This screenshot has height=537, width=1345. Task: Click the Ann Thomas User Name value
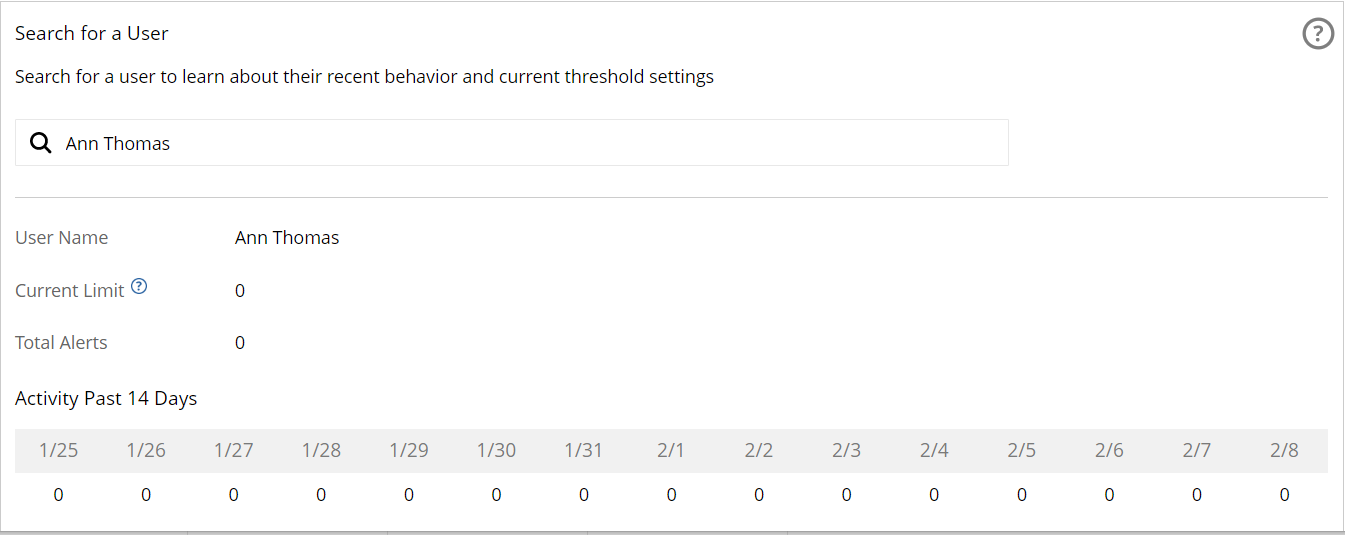pyautogui.click(x=287, y=238)
